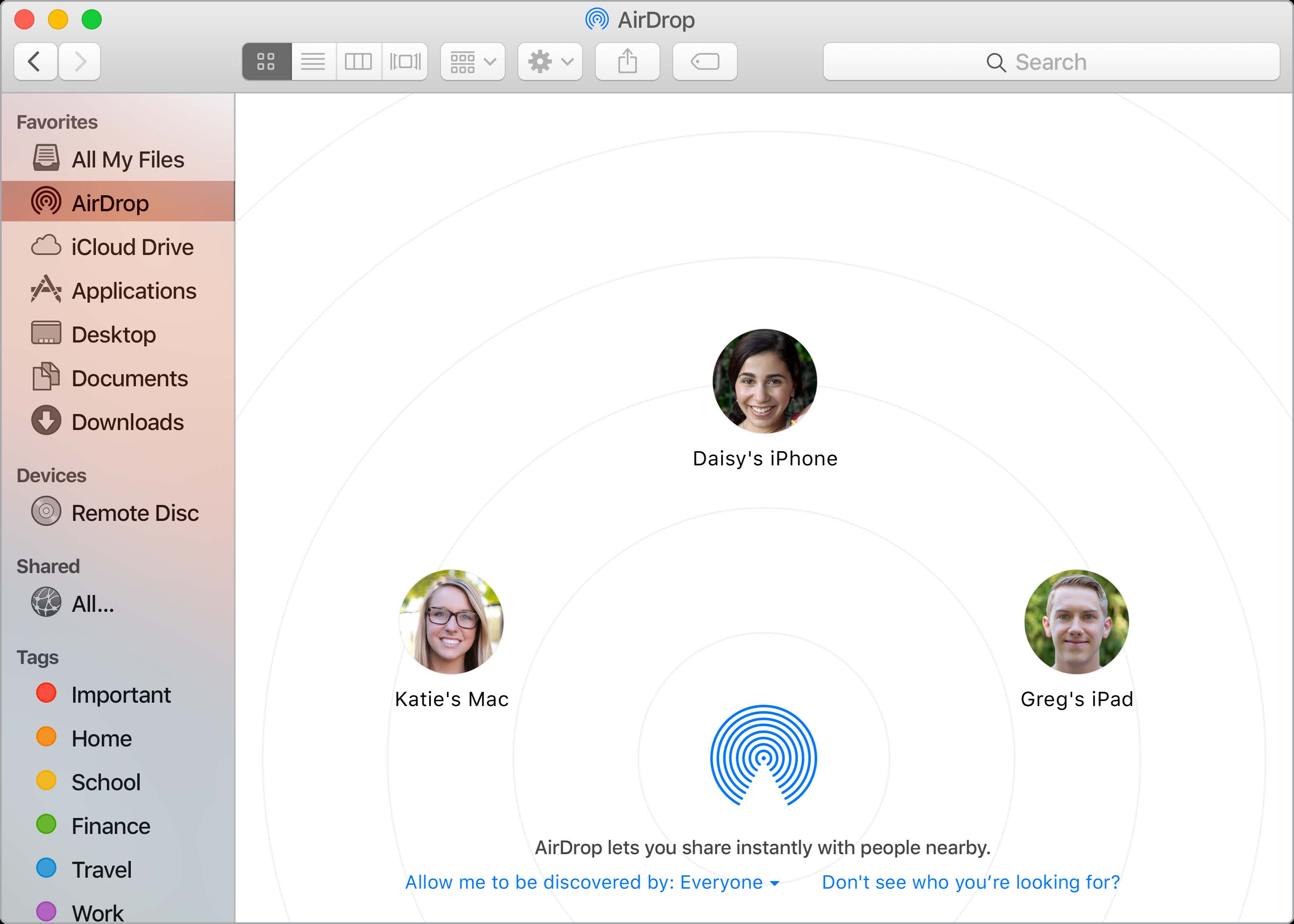
Task: Go forward with the right chevron button
Action: (x=80, y=61)
